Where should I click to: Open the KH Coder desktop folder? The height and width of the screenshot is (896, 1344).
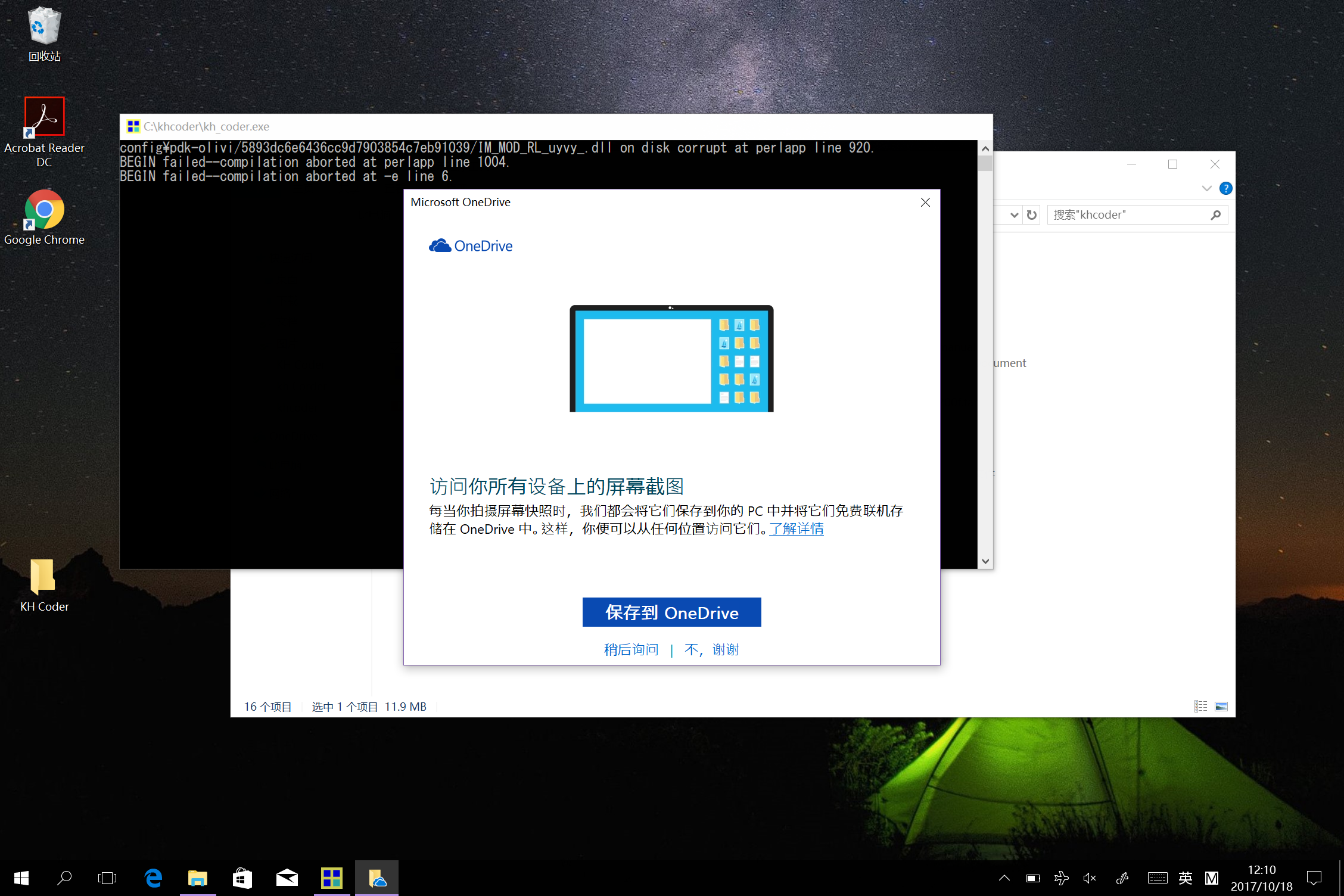coord(44,585)
